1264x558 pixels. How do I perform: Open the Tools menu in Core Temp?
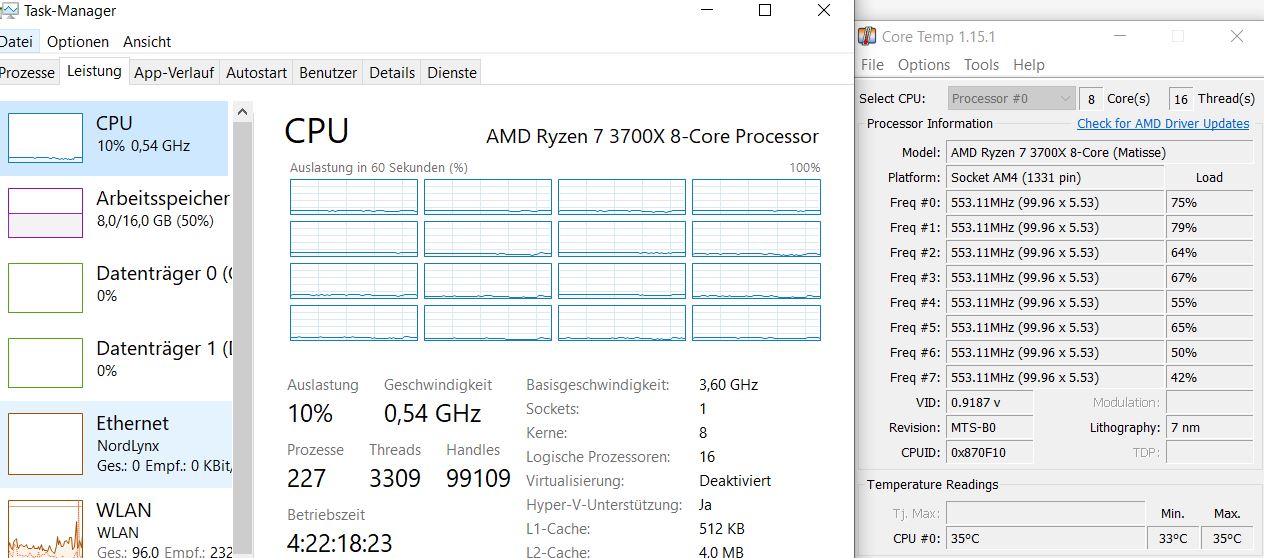pyautogui.click(x=981, y=65)
